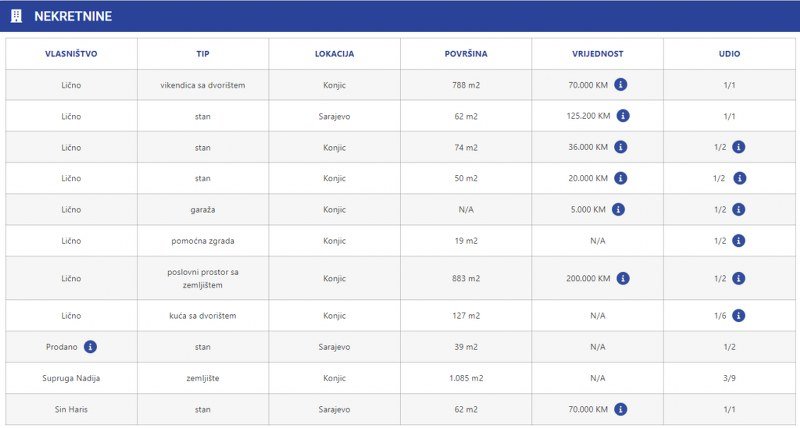
Task: Select the Supruga Nadija ownership cell
Action: pyautogui.click(x=71, y=378)
